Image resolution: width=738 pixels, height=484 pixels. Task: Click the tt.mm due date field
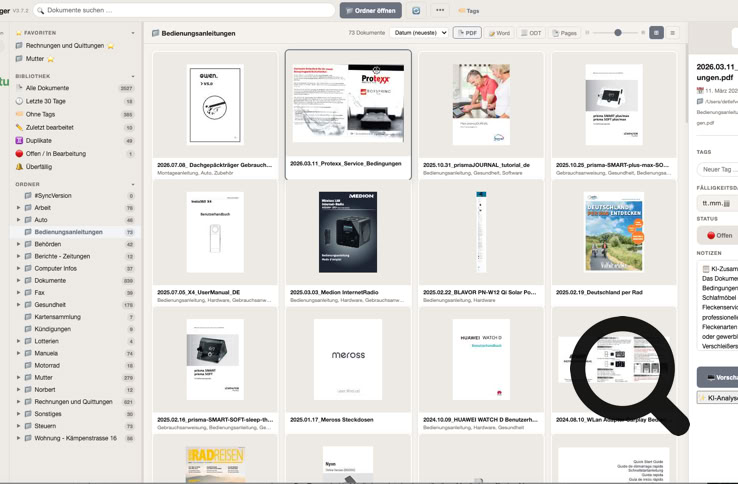(x=718, y=203)
